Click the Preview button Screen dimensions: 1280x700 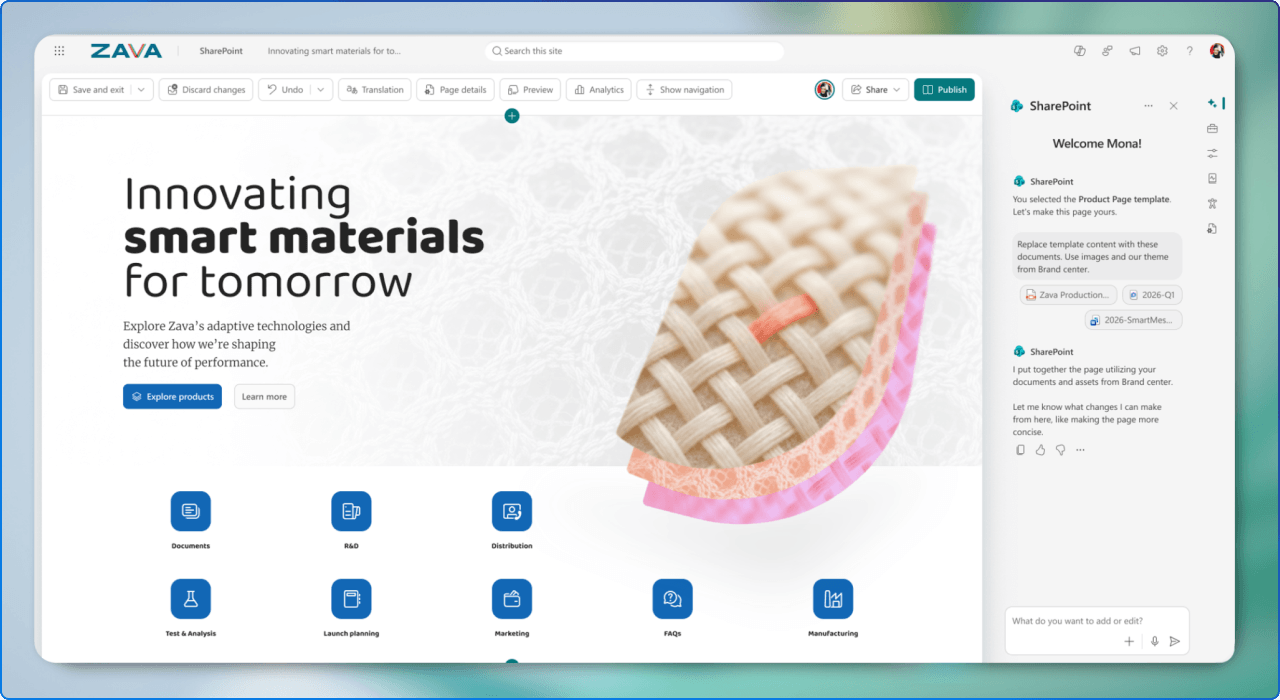pyautogui.click(x=530, y=90)
